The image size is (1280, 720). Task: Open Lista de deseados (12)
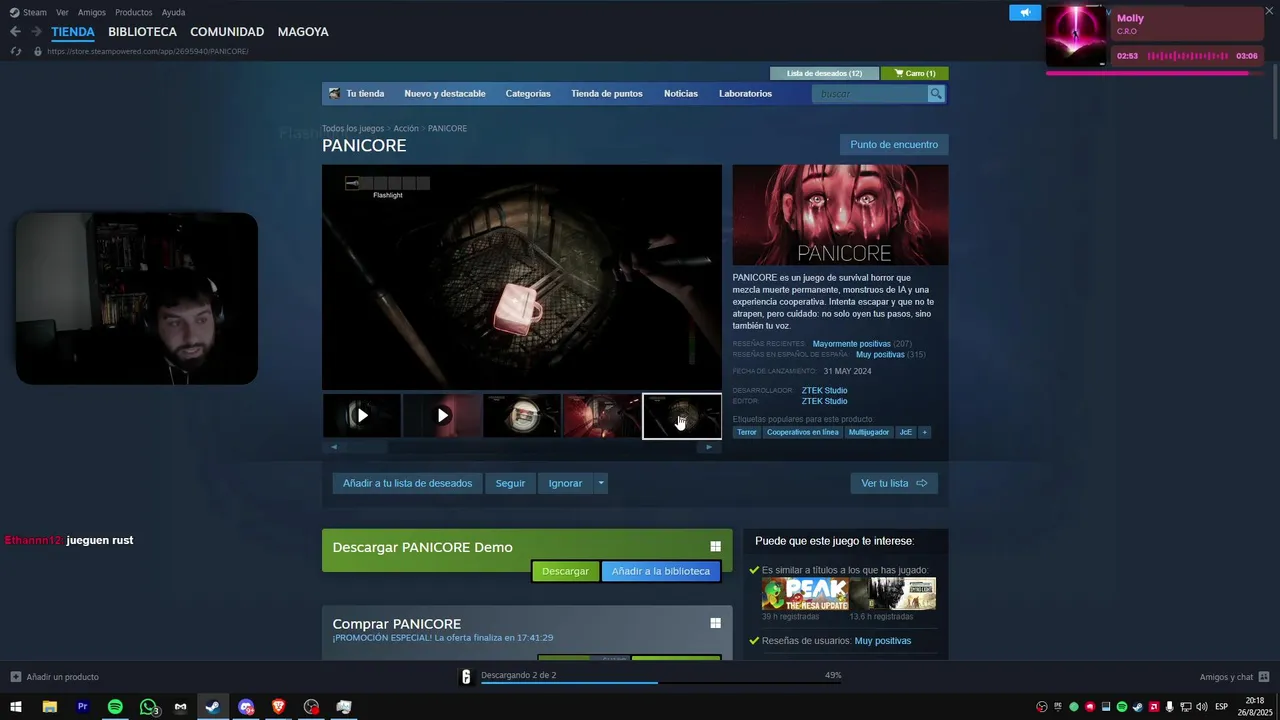(824, 73)
